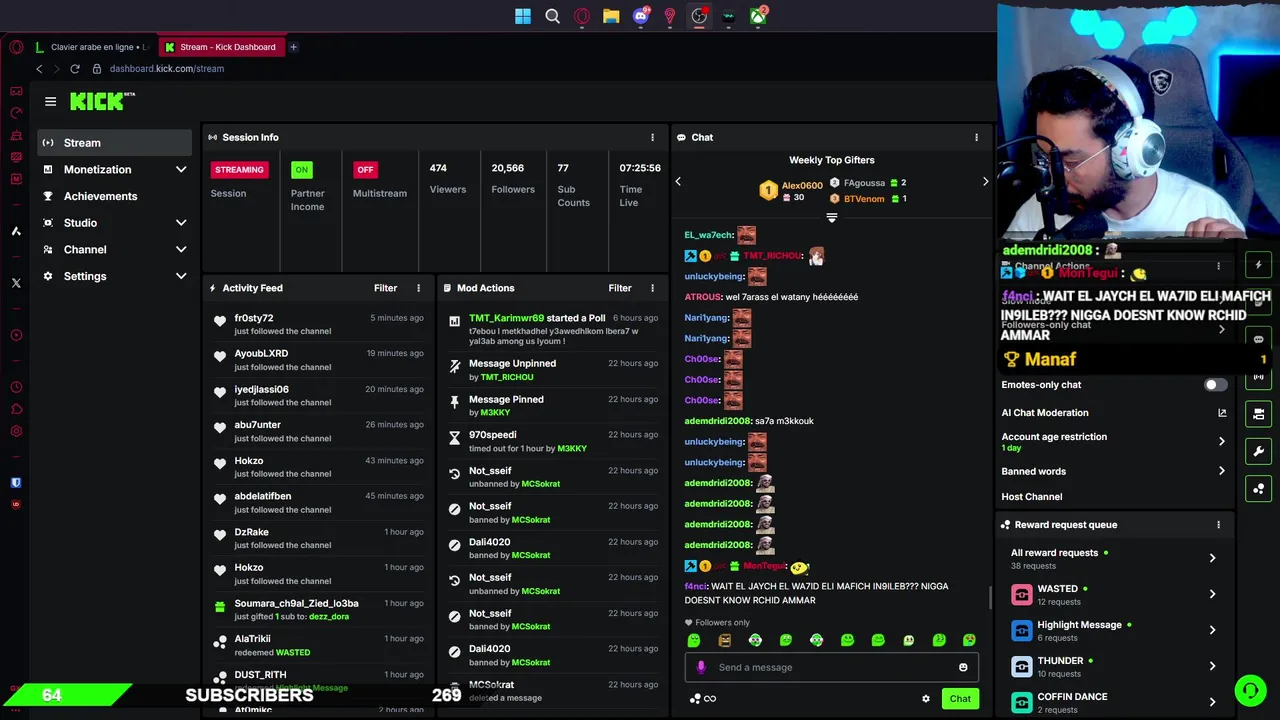Open Chat panel options menu
The width and height of the screenshot is (1280, 720).
[976, 138]
